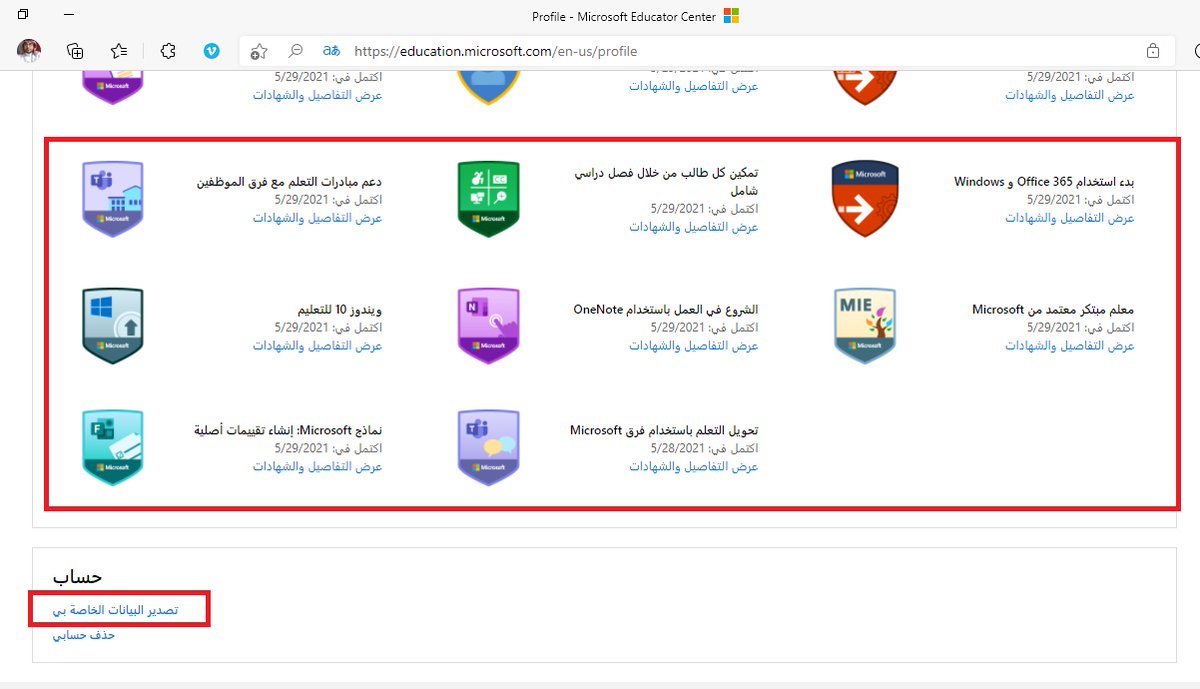
Task: Click title تمكين كل طالب من خلال فصل دراسي
Action: tap(667, 182)
